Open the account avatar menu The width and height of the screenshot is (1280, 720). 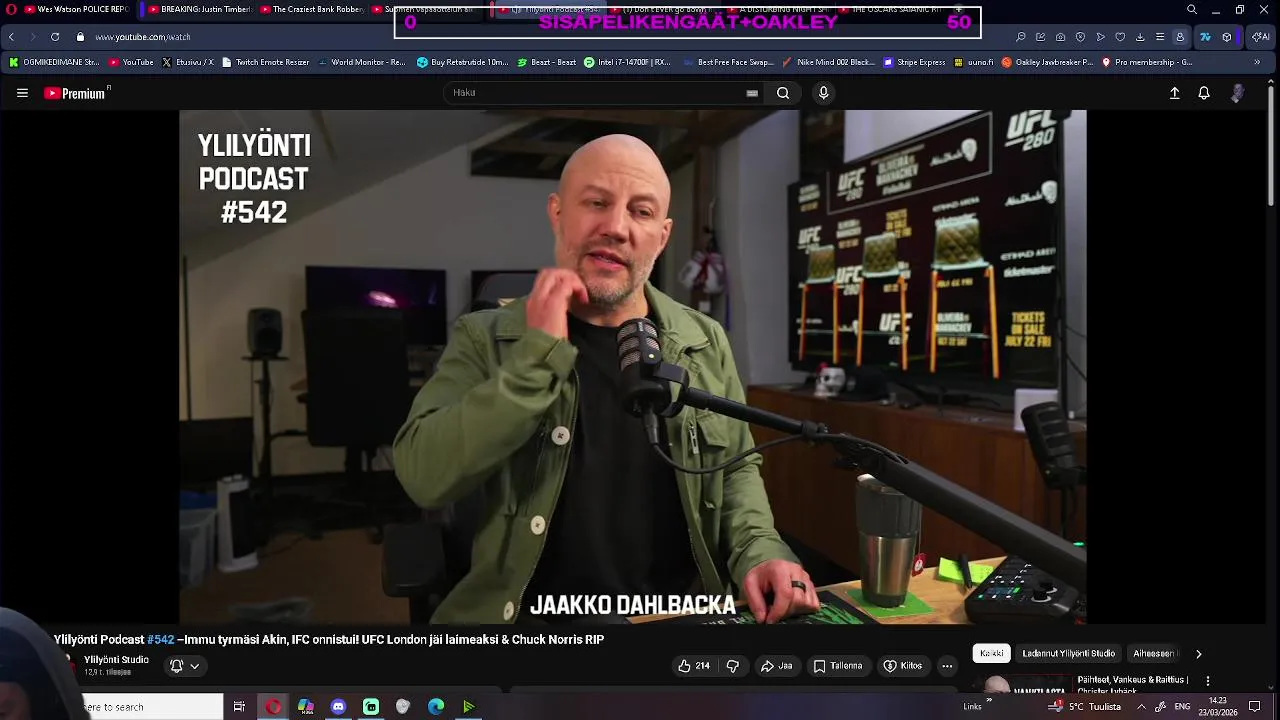(1238, 93)
